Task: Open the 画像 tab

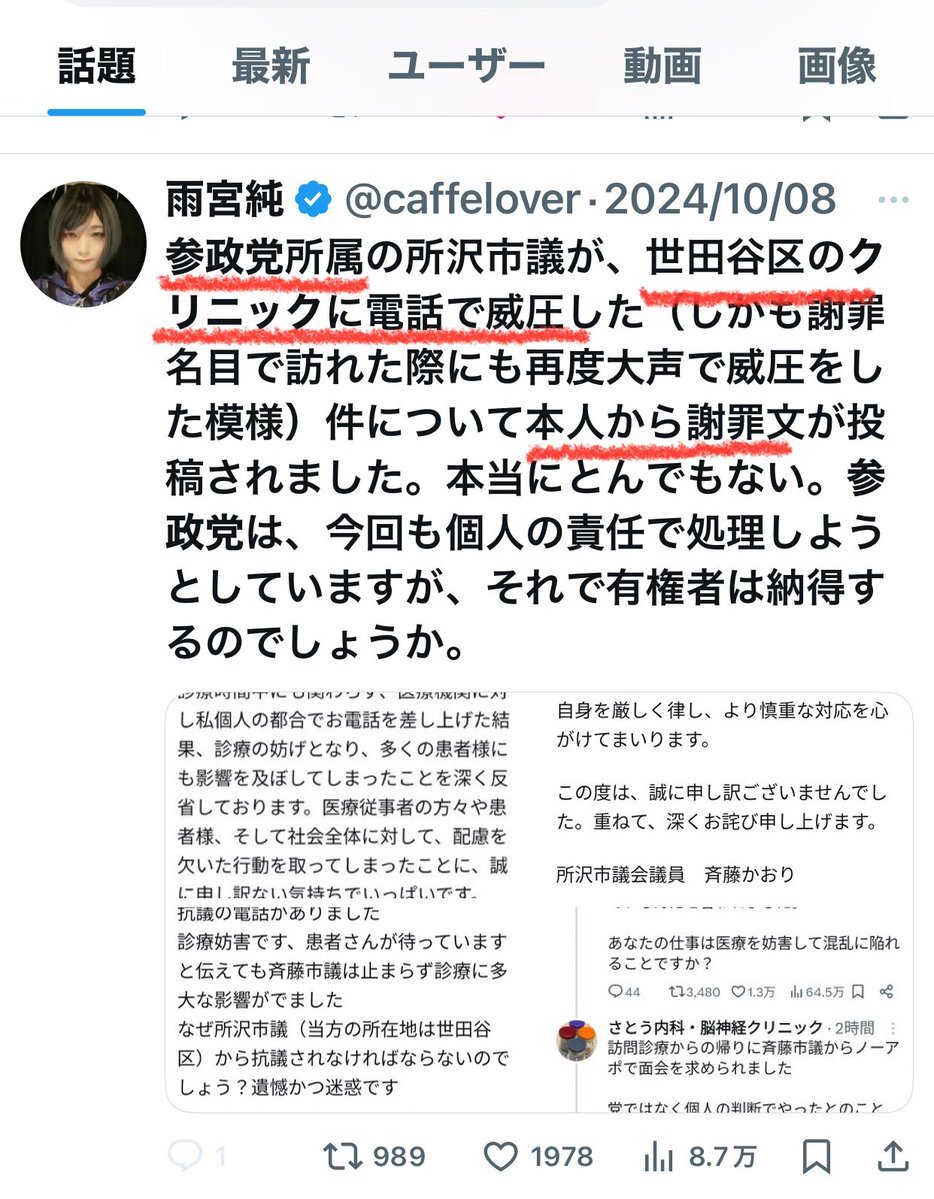Action: coord(837,66)
